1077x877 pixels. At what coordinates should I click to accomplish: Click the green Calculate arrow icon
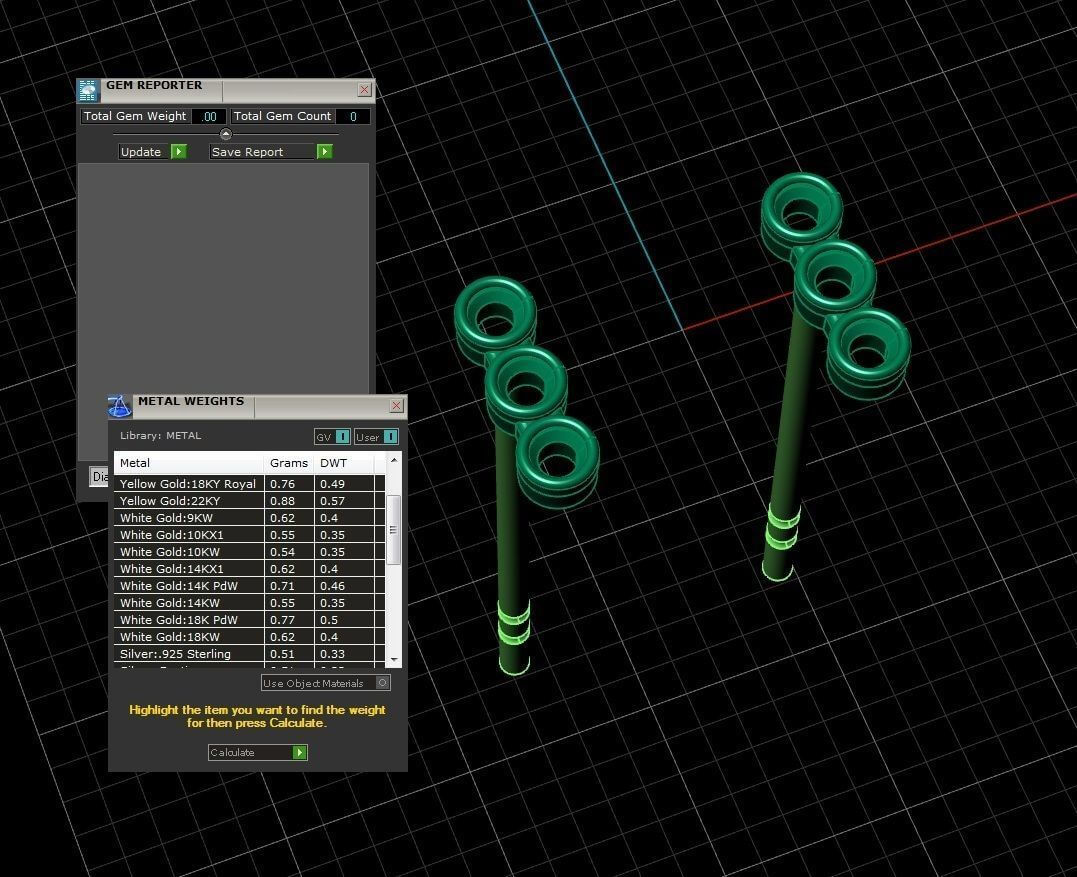click(299, 752)
